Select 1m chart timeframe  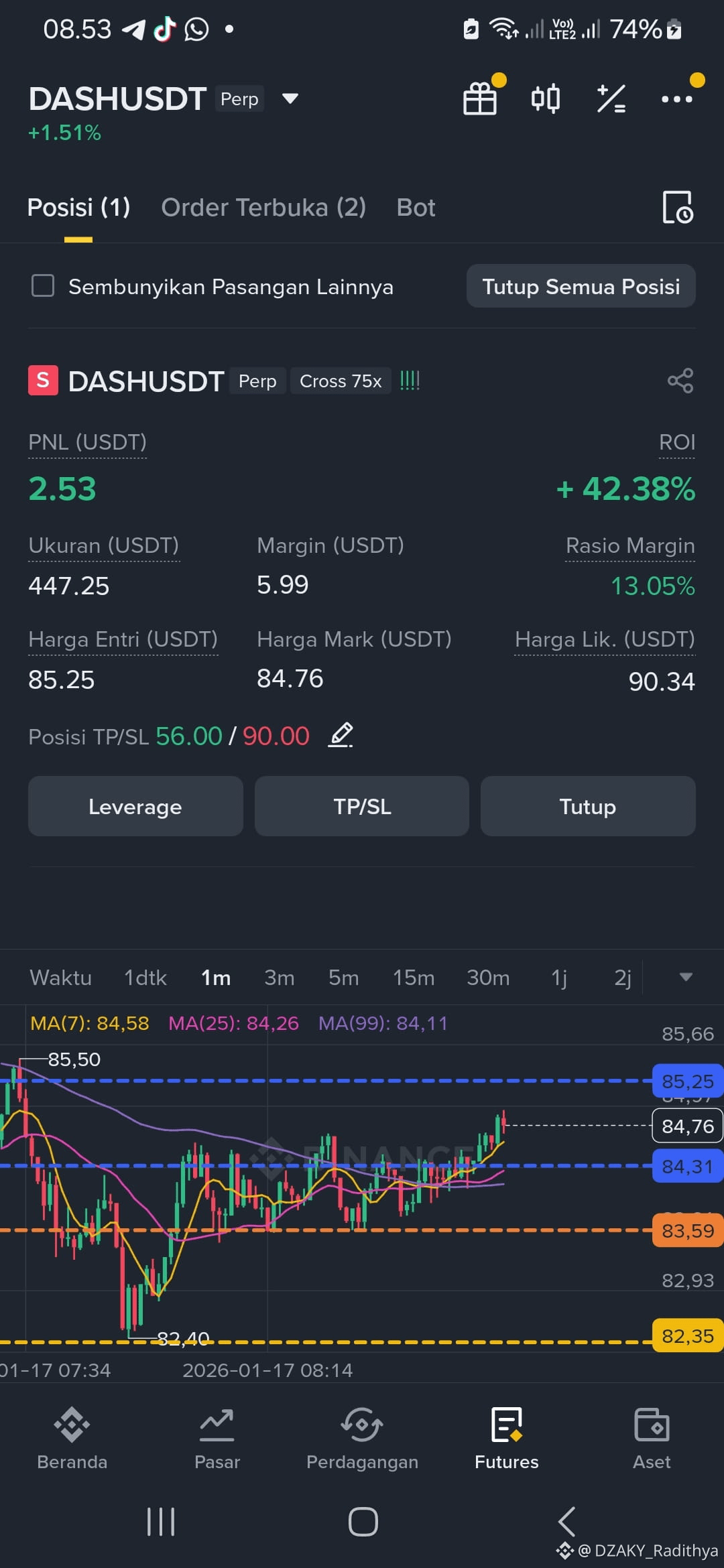coord(216,978)
